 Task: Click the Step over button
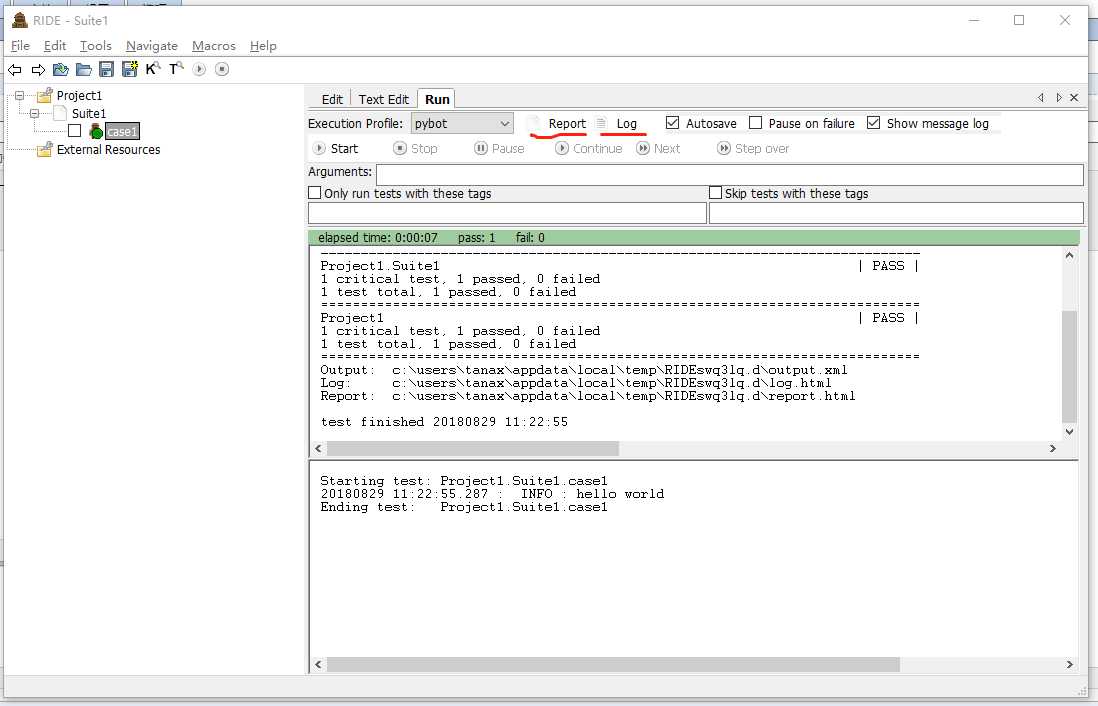point(753,148)
